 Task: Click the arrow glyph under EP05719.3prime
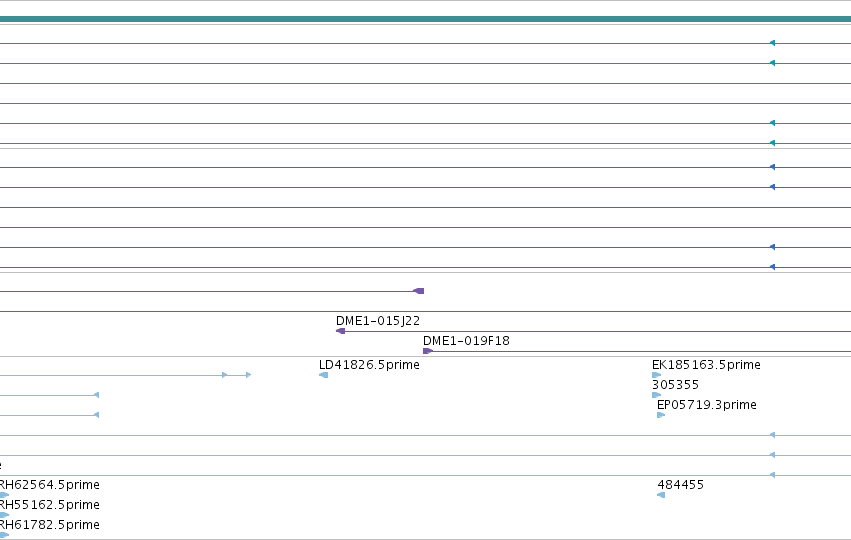tap(661, 415)
